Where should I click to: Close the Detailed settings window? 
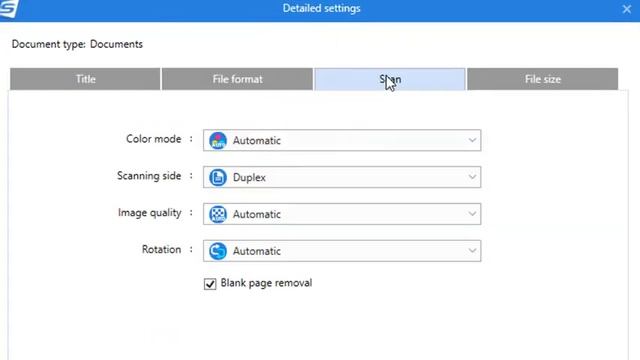tap(627, 9)
